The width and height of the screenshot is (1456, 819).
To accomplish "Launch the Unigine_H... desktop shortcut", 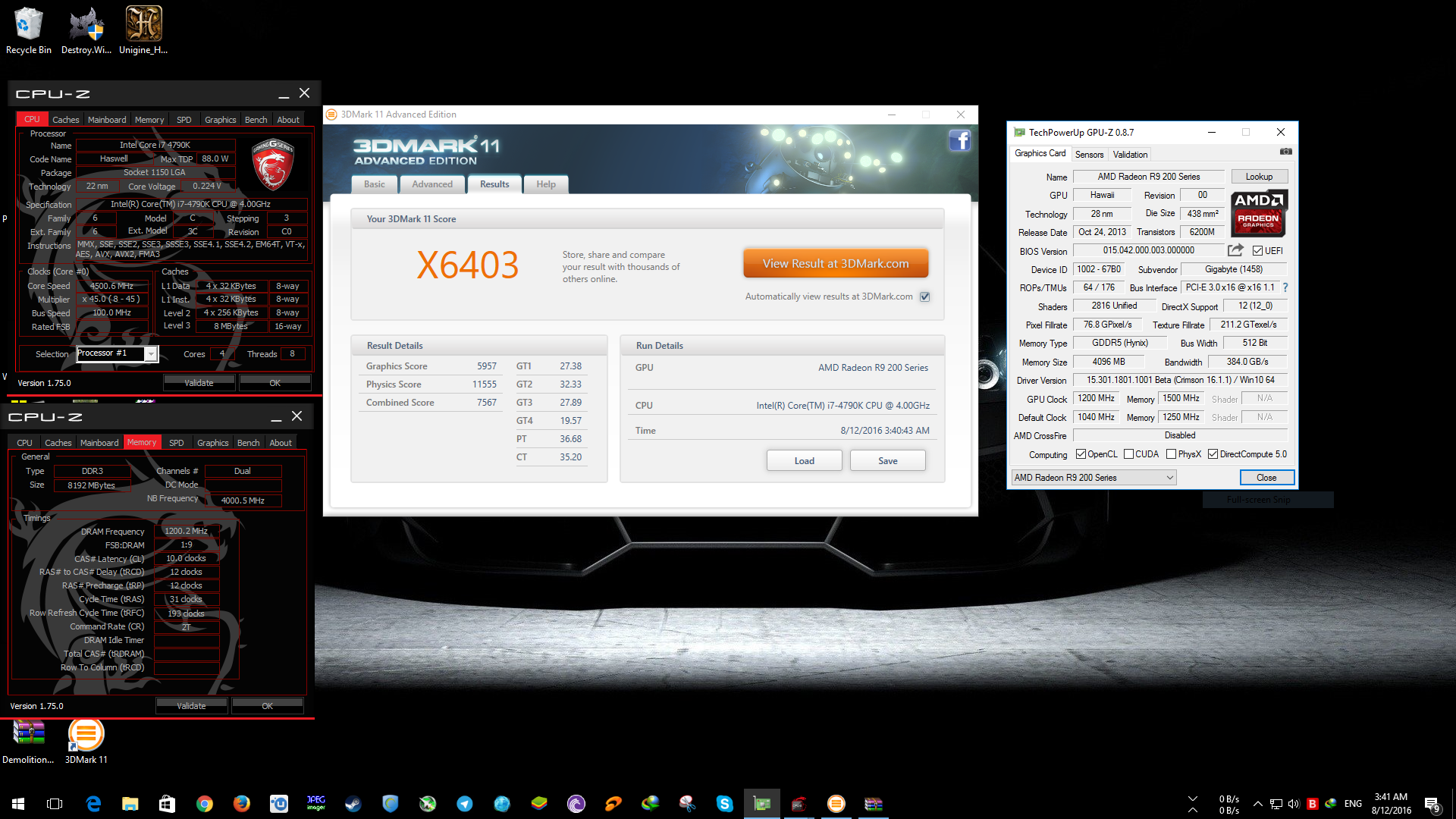I will (x=143, y=30).
